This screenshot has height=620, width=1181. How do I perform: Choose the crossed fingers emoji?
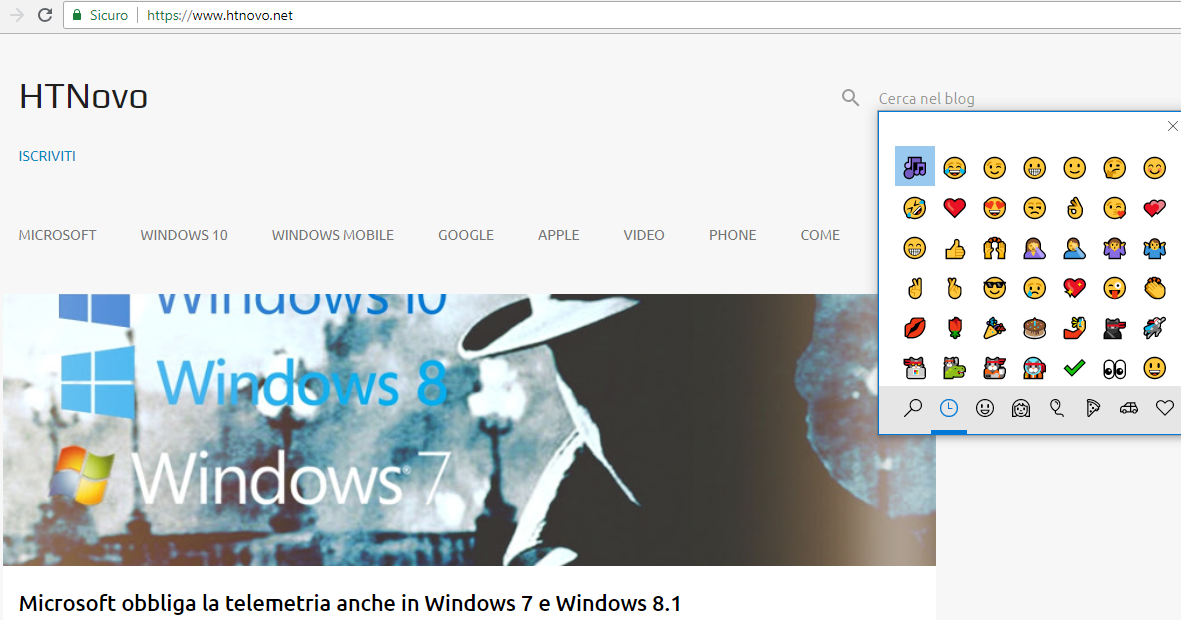tap(954, 288)
